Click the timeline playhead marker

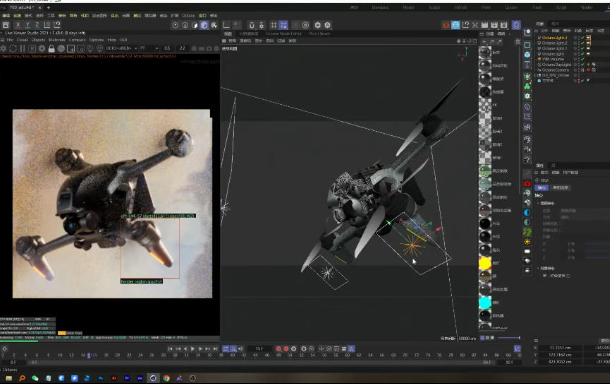(89, 355)
